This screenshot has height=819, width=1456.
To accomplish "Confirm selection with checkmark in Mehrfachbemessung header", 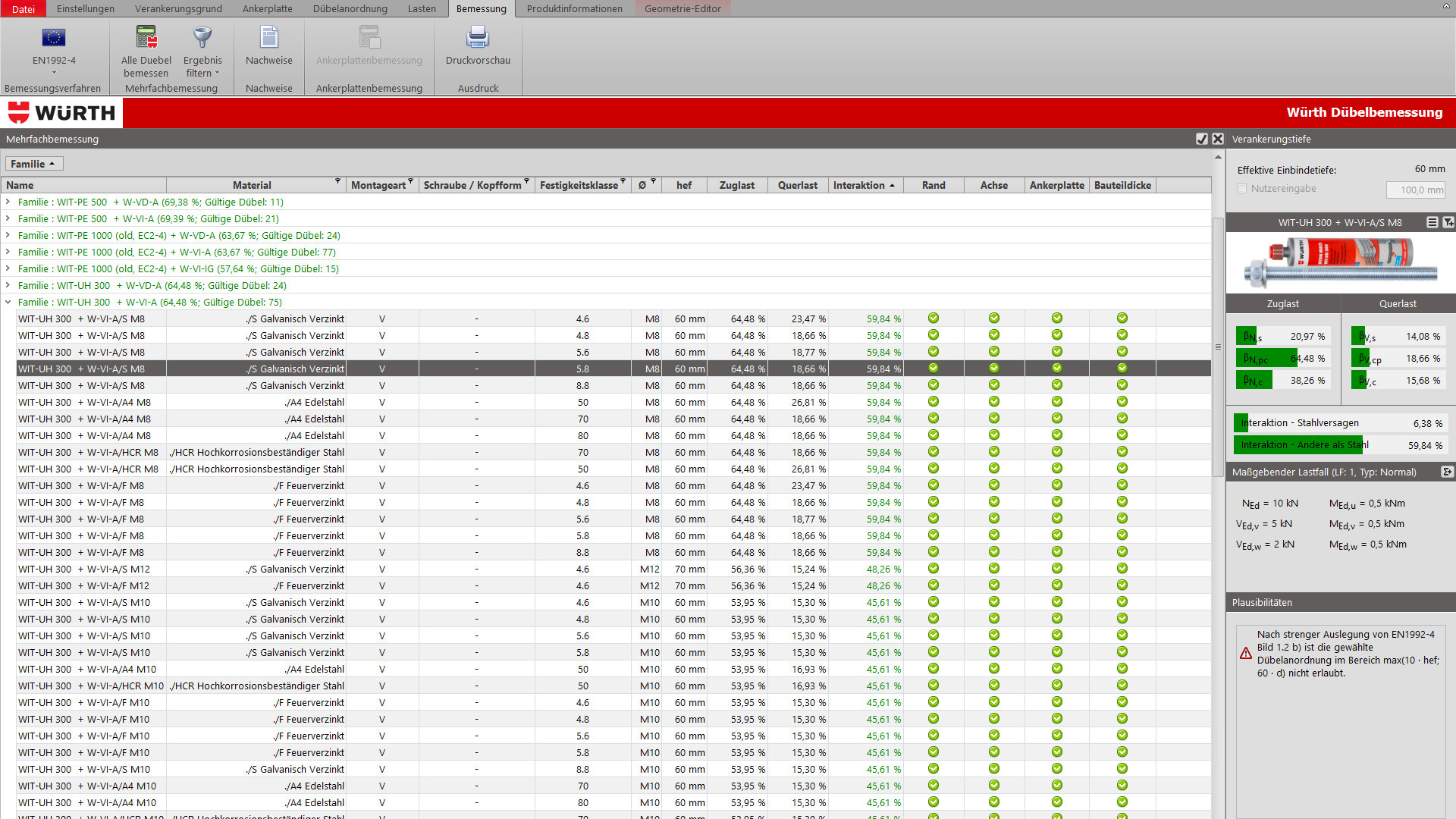I will pyautogui.click(x=1202, y=139).
